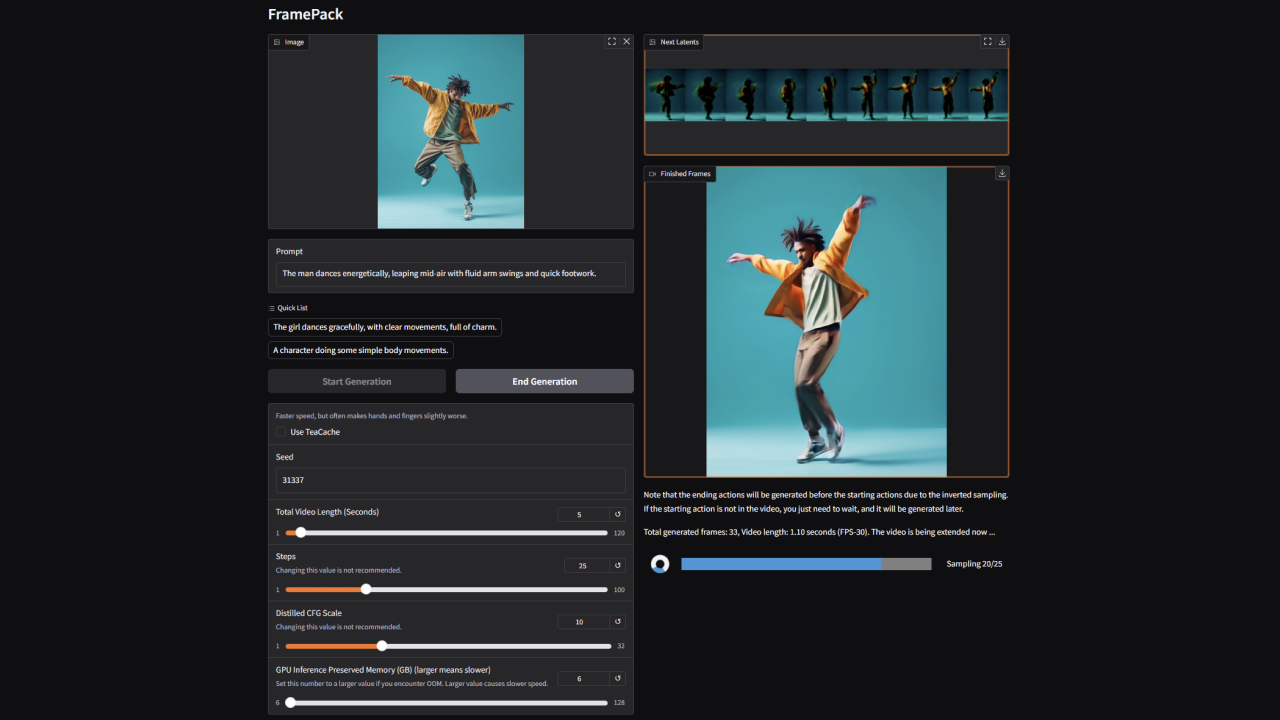
Task: Click the Start Generation button
Action: (x=356, y=381)
